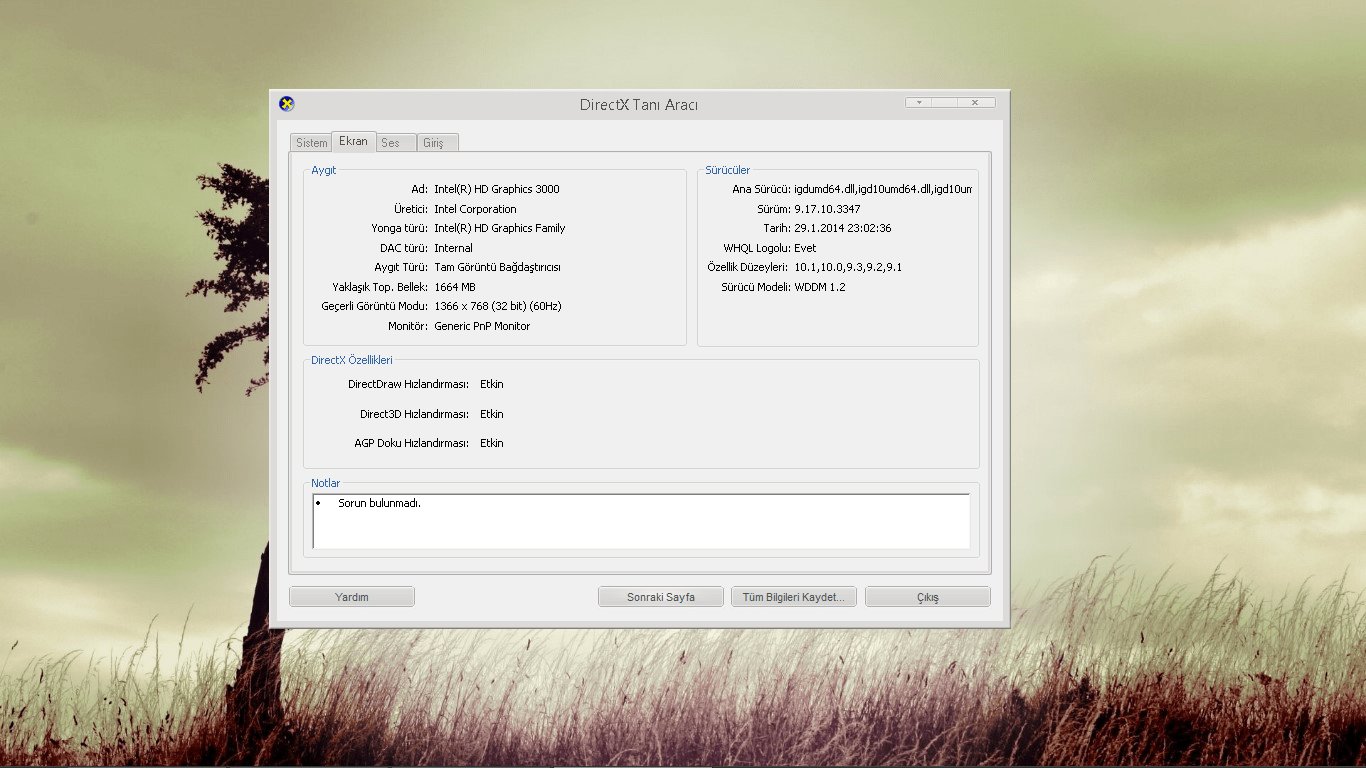Minimize the DirectX Tanı Aracı window
Viewport: 1366px width, 768px height.
[919, 102]
